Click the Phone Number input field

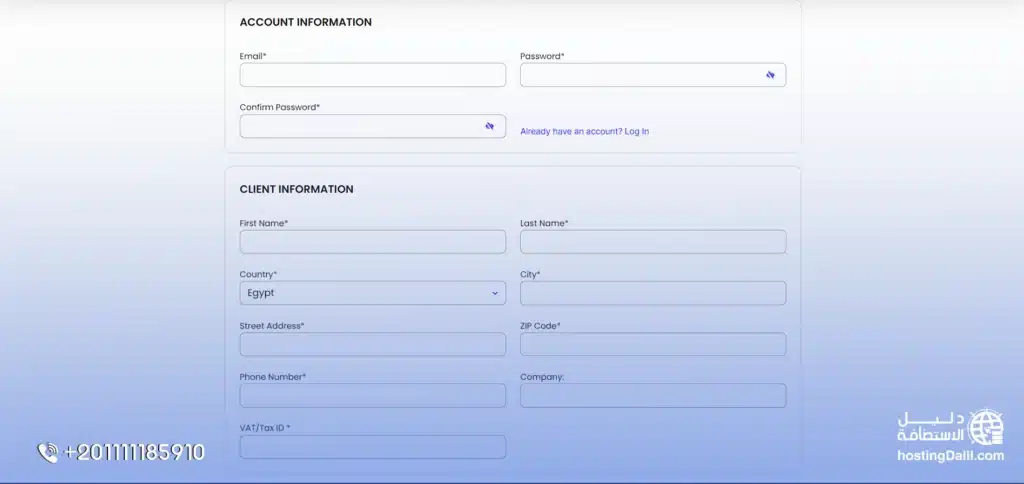pos(372,395)
